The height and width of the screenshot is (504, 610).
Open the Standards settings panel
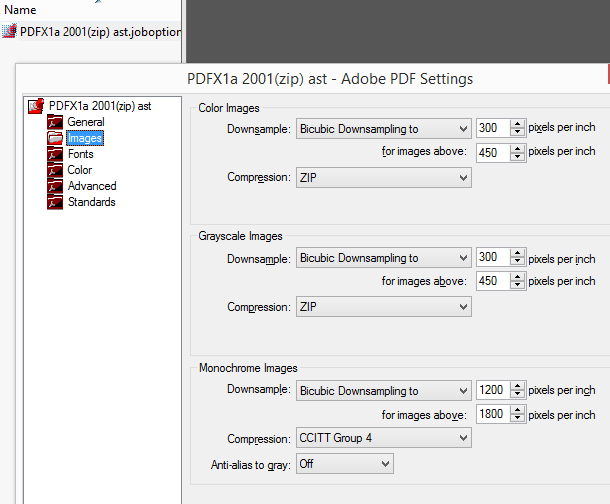pyautogui.click(x=92, y=202)
